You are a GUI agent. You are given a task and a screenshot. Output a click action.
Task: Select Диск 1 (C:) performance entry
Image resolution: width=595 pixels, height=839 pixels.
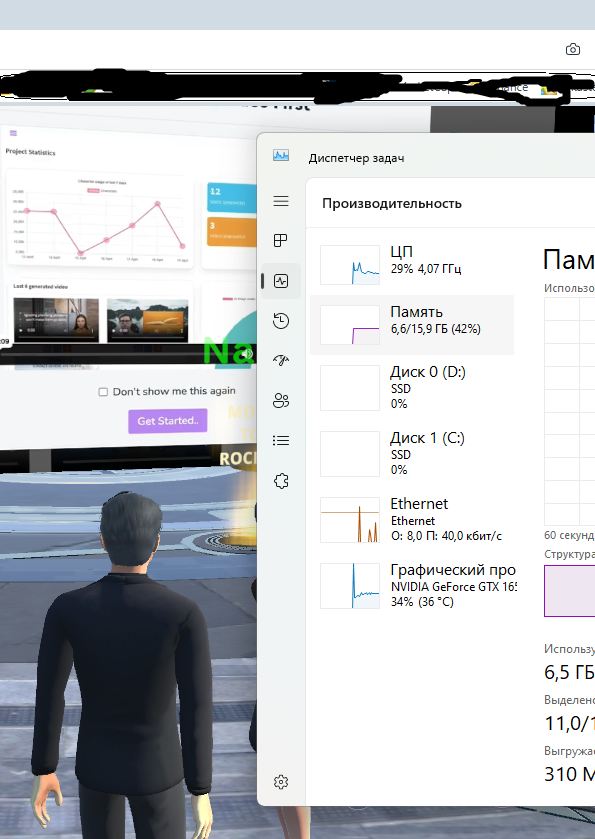(412, 454)
